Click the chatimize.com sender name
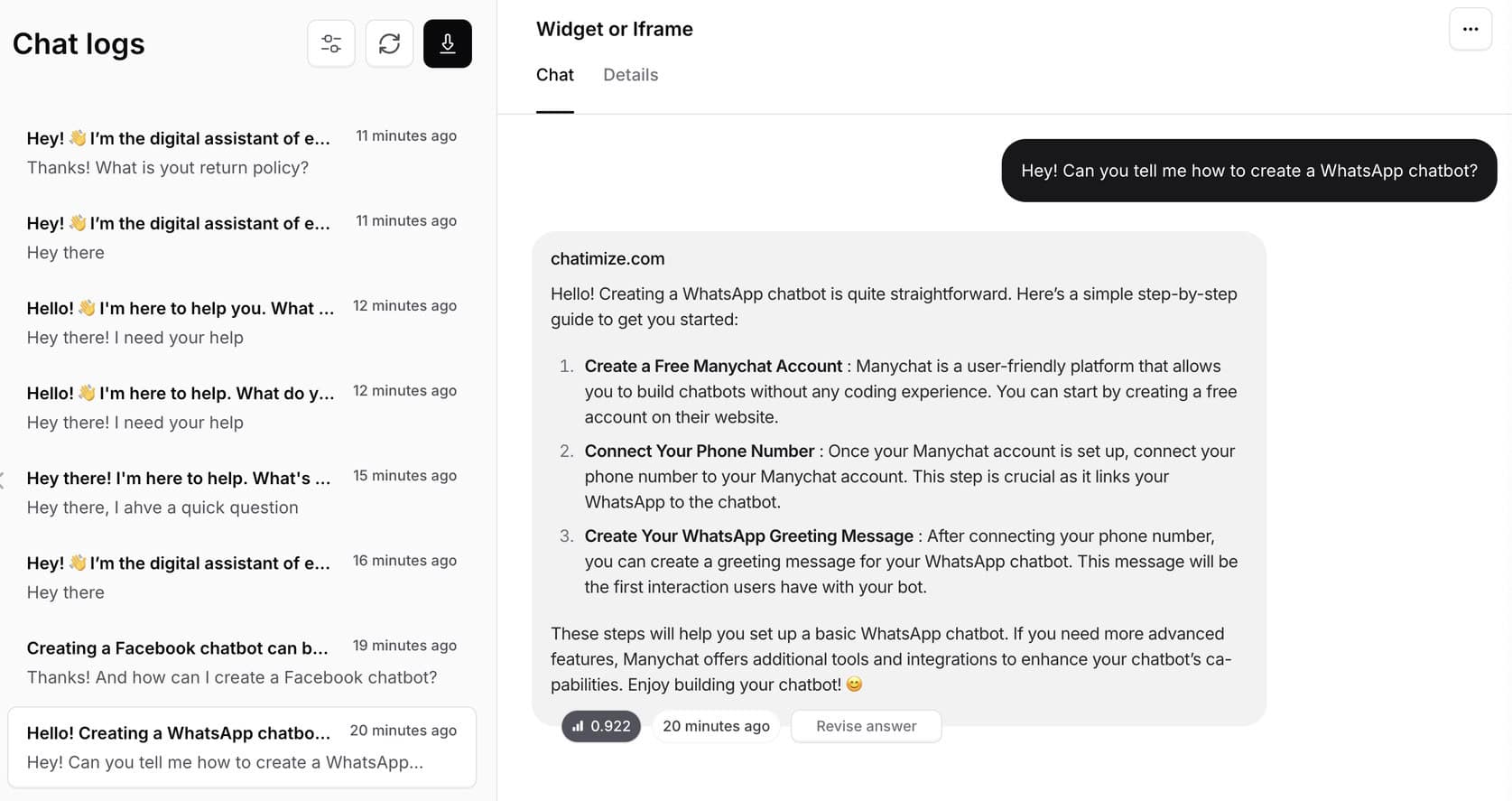Image resolution: width=1512 pixels, height=801 pixels. click(x=608, y=258)
